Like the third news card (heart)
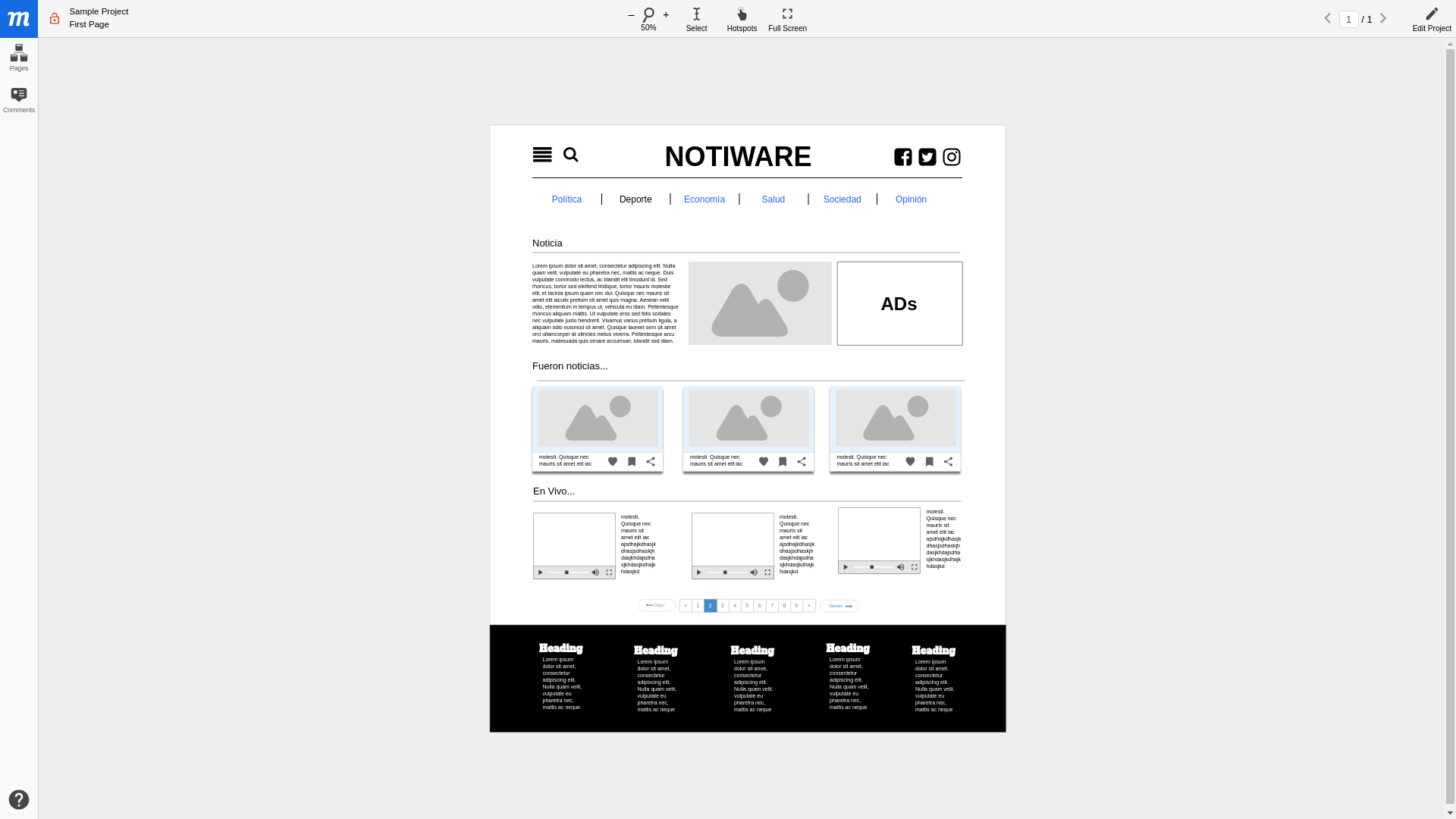The image size is (1456, 819). 910,462
